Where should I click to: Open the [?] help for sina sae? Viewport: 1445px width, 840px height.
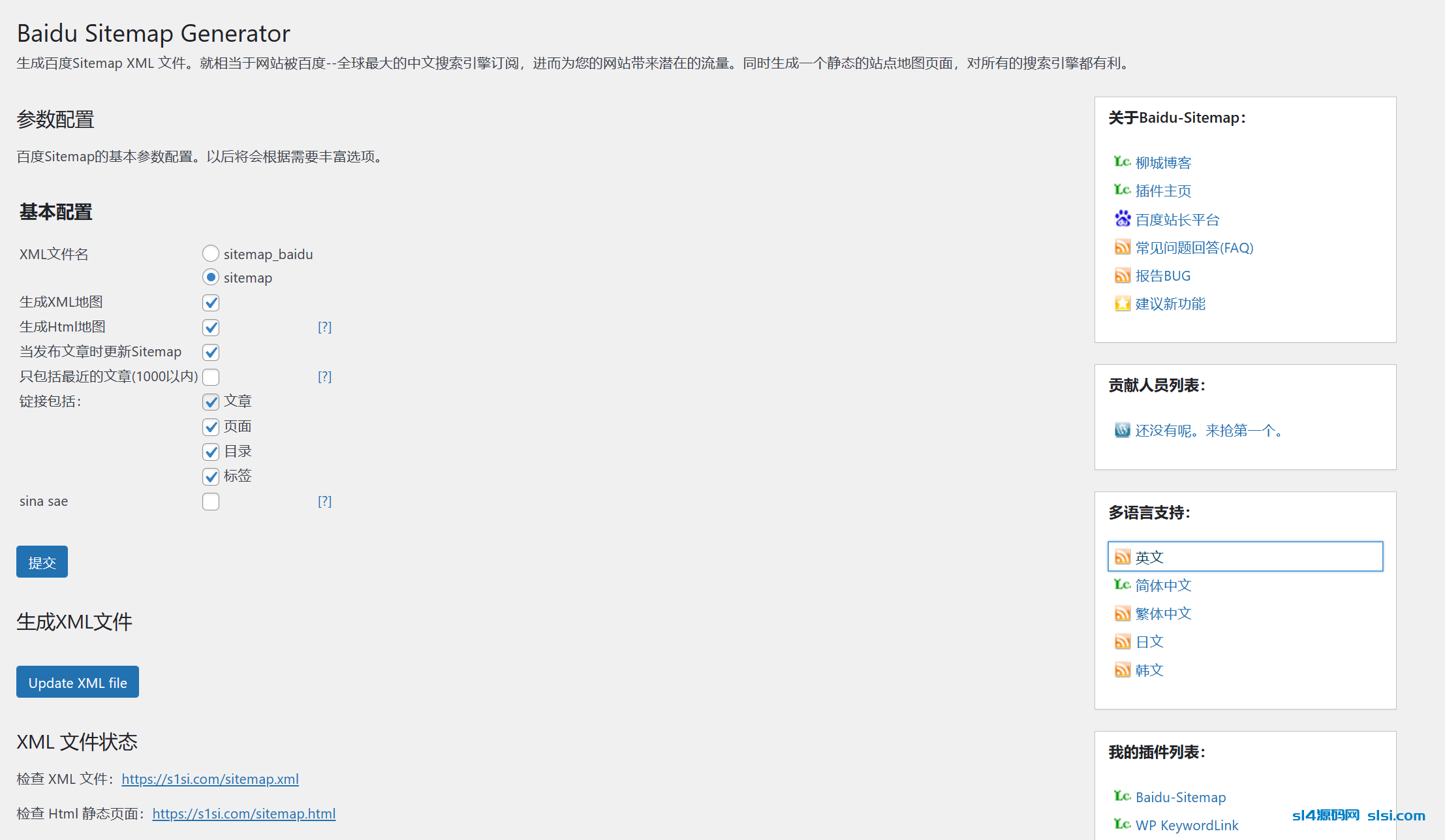[324, 501]
